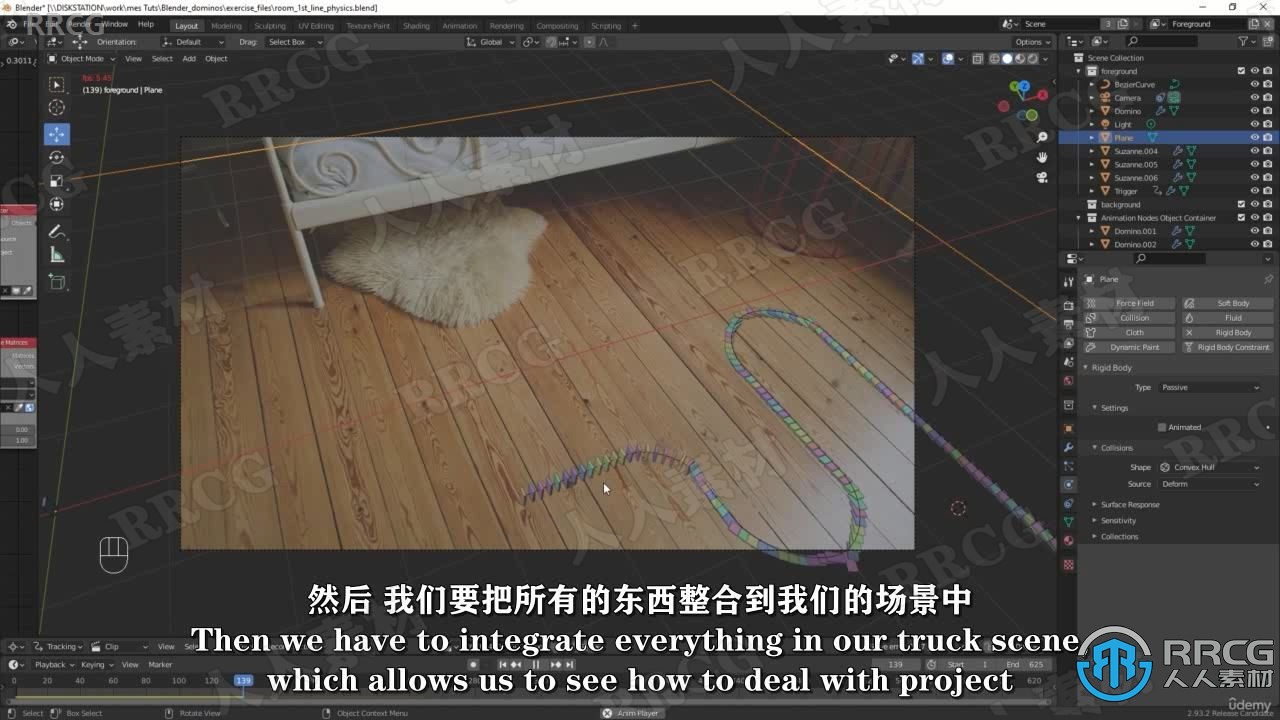Open the Help menu
1280x720 pixels.
(x=146, y=23)
